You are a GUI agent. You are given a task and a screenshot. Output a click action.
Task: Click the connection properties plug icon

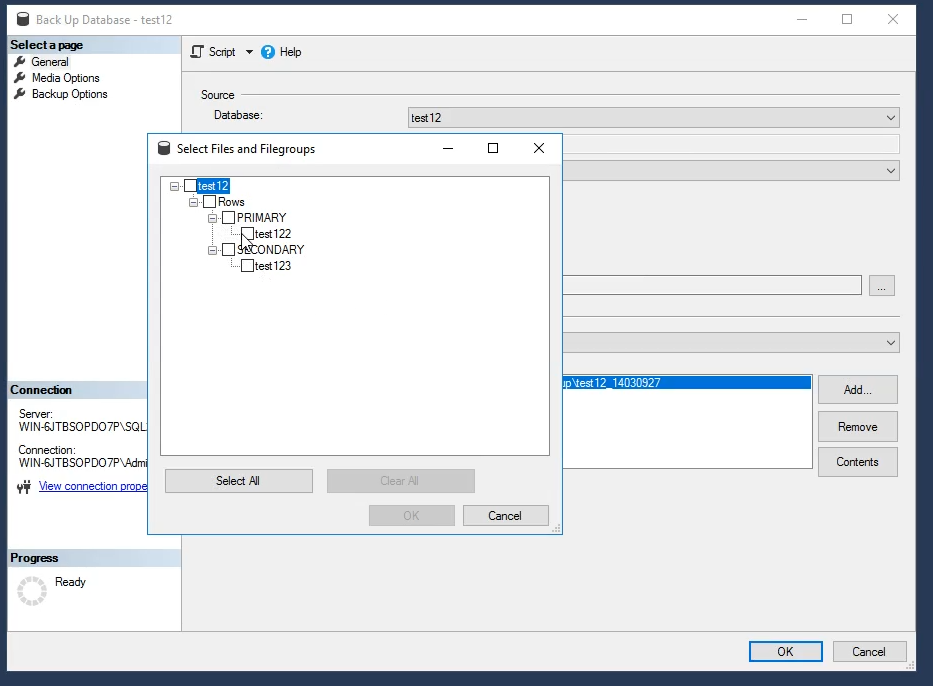click(24, 487)
